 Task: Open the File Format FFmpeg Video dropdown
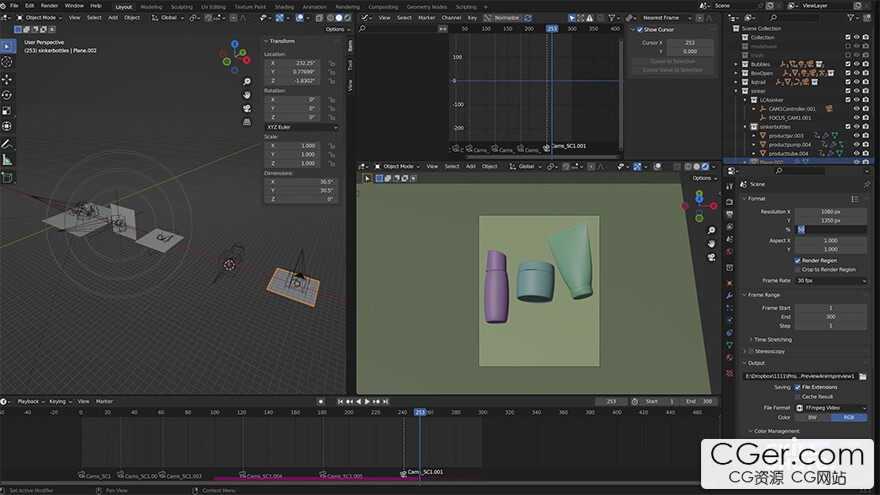pyautogui.click(x=831, y=408)
